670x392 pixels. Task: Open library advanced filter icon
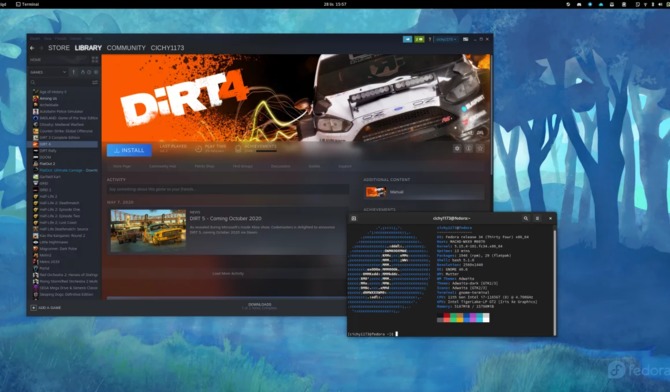coord(95,82)
